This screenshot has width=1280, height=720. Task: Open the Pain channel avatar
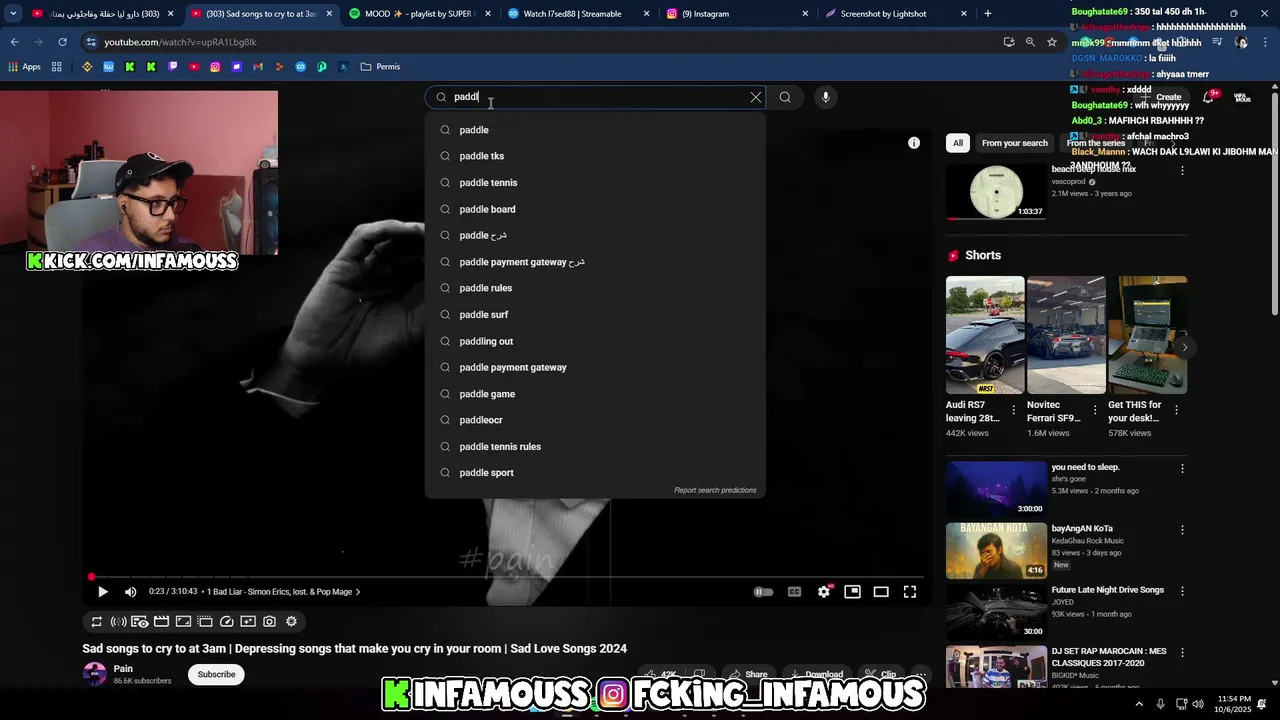point(94,674)
